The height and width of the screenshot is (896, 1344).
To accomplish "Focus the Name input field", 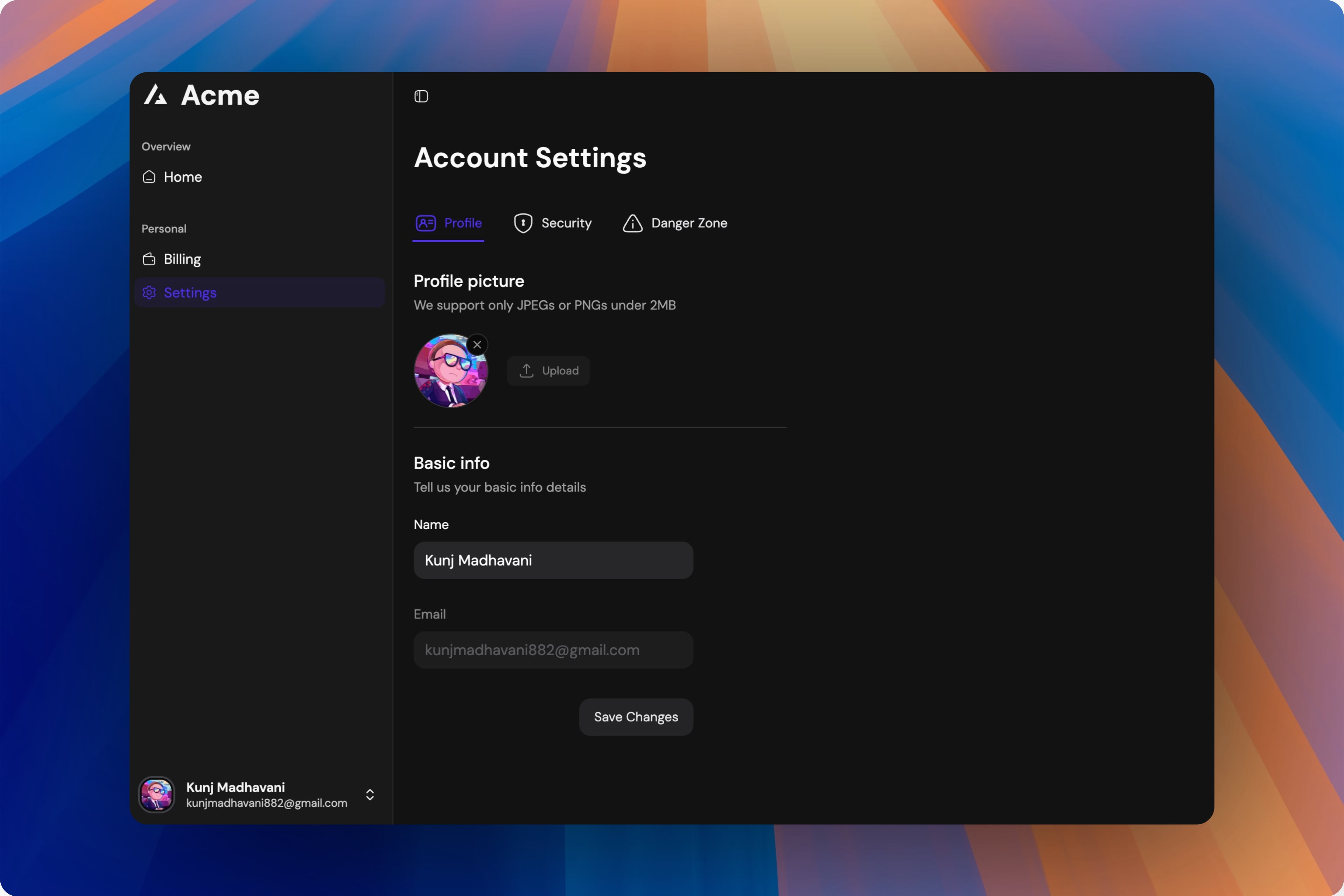I will click(553, 560).
